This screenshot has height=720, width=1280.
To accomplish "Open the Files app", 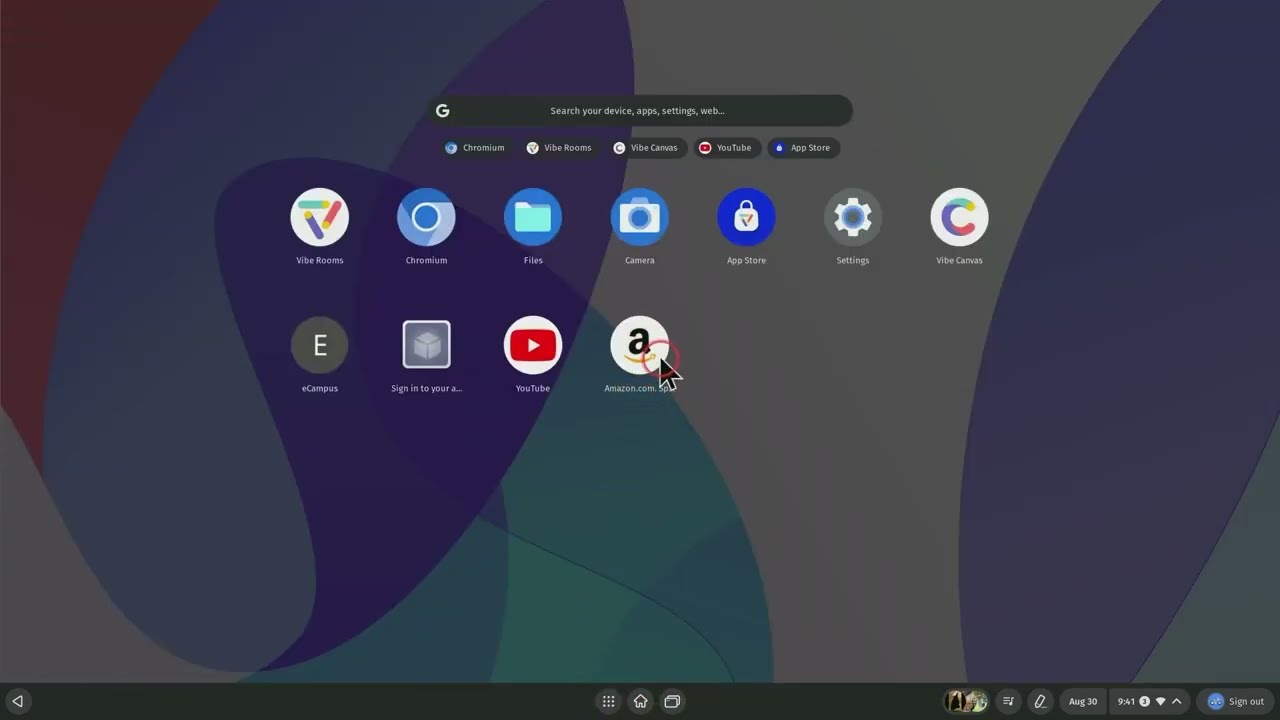I will 533,218.
